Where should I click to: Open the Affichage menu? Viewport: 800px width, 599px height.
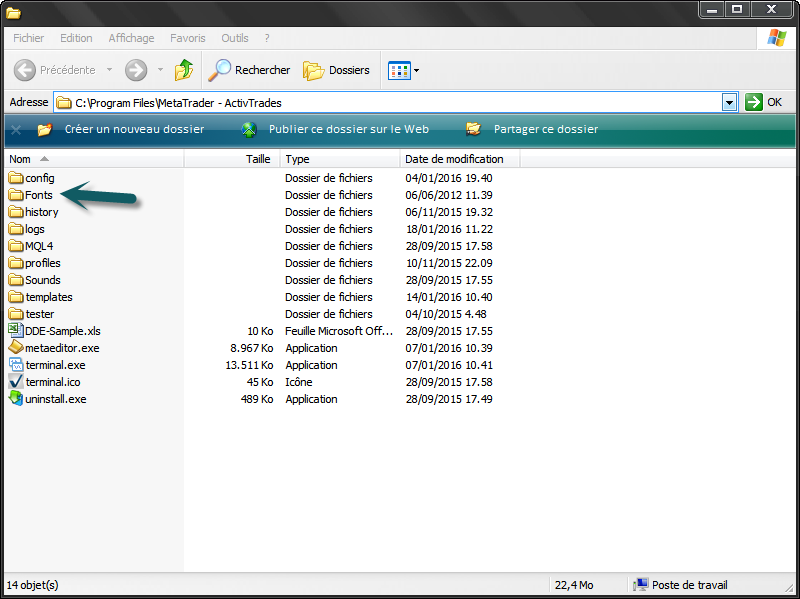(x=131, y=38)
